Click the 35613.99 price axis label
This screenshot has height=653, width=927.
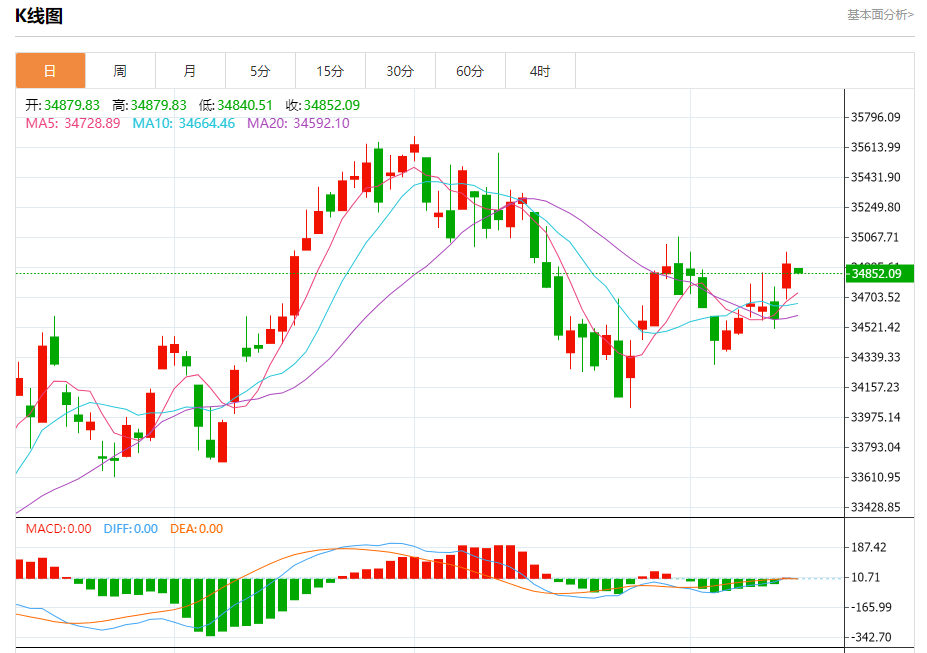point(876,147)
